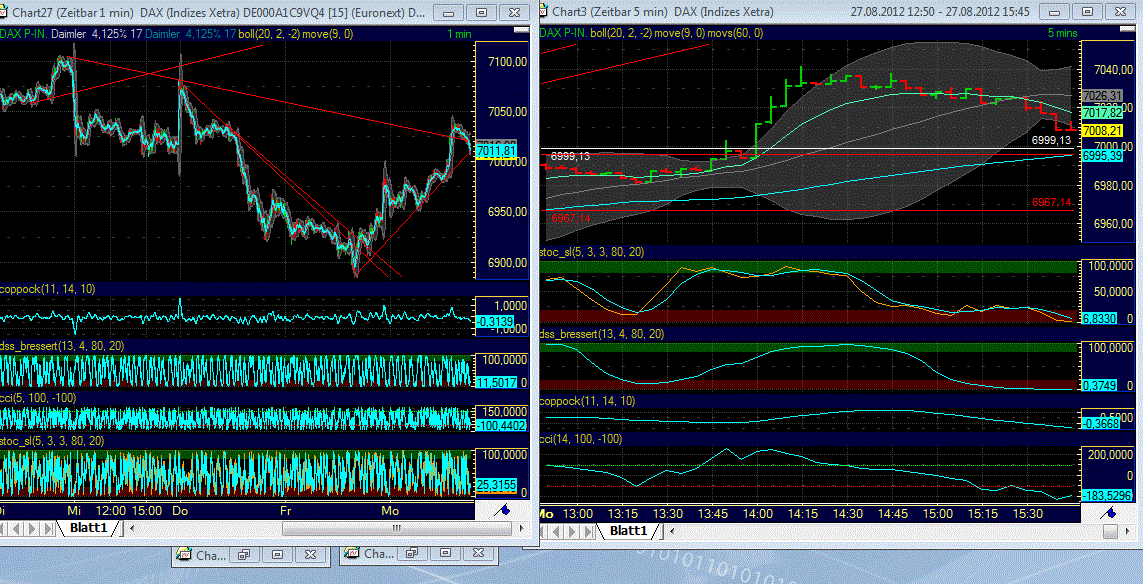Click the chart icon in Chart3's title bar

[544, 11]
